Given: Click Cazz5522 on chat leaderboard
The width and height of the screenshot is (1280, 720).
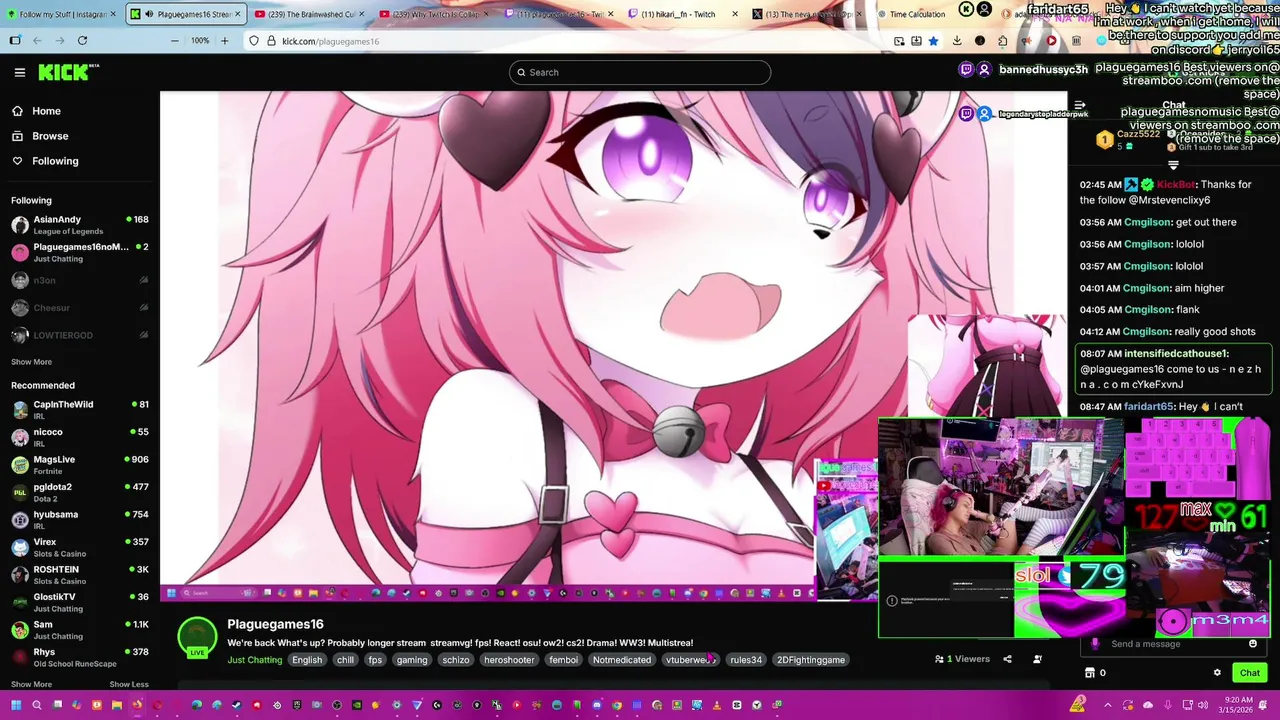Looking at the screenshot, I should (x=1138, y=134).
